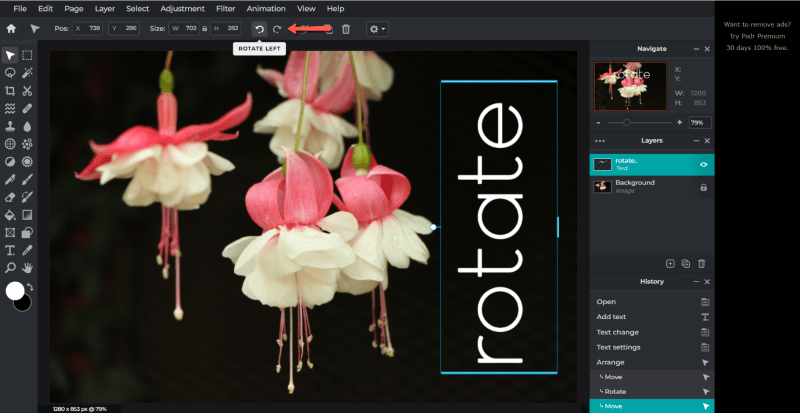Select the Draw brush tool

[x=27, y=179]
